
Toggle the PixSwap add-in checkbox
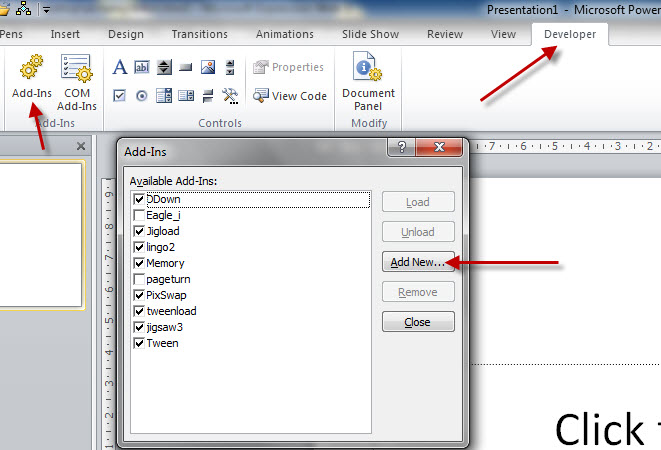139,295
